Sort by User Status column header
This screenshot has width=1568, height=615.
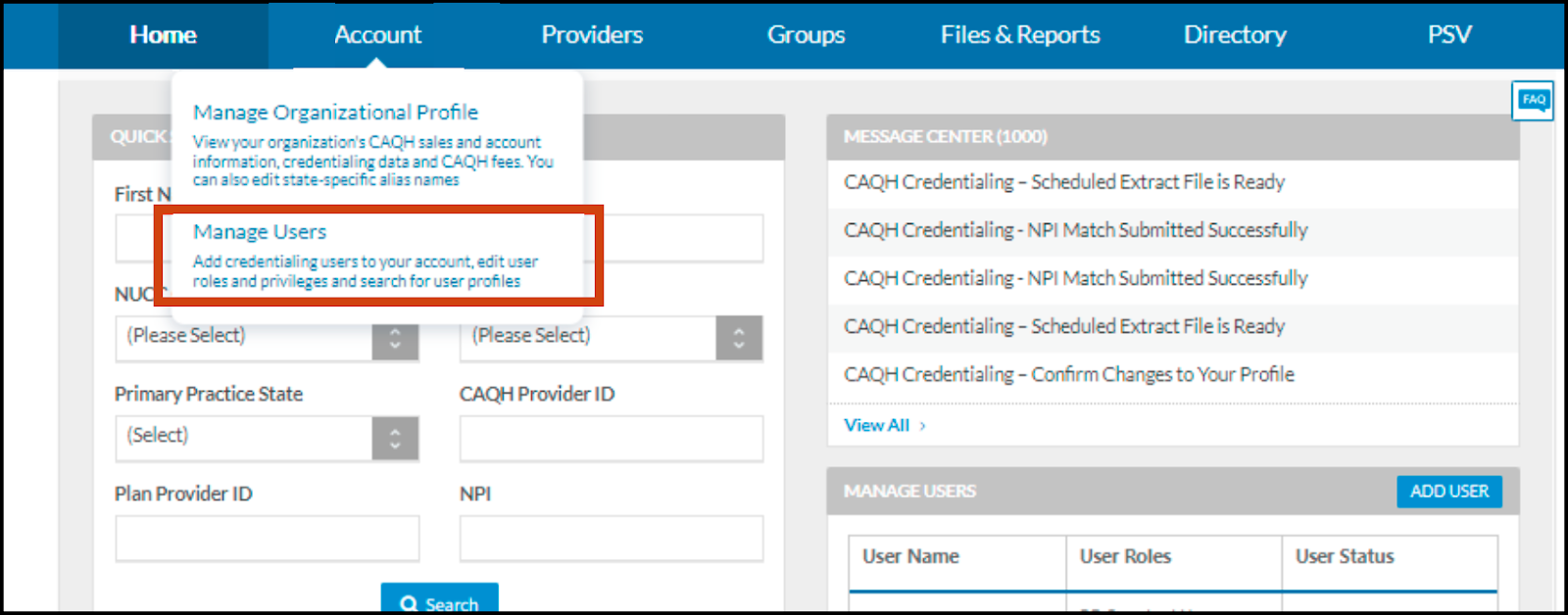tap(1345, 556)
